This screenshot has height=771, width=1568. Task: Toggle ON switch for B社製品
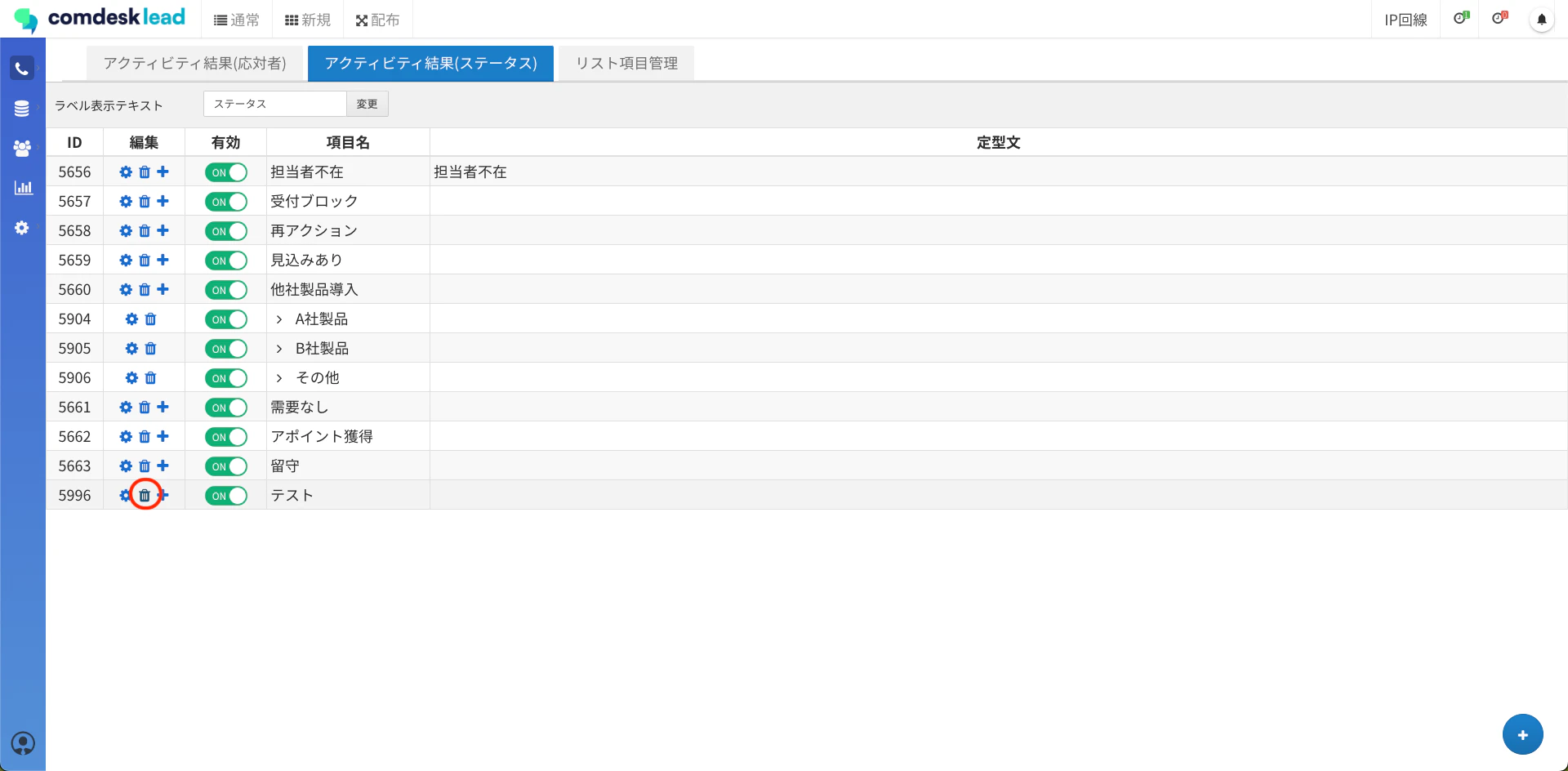[226, 349]
